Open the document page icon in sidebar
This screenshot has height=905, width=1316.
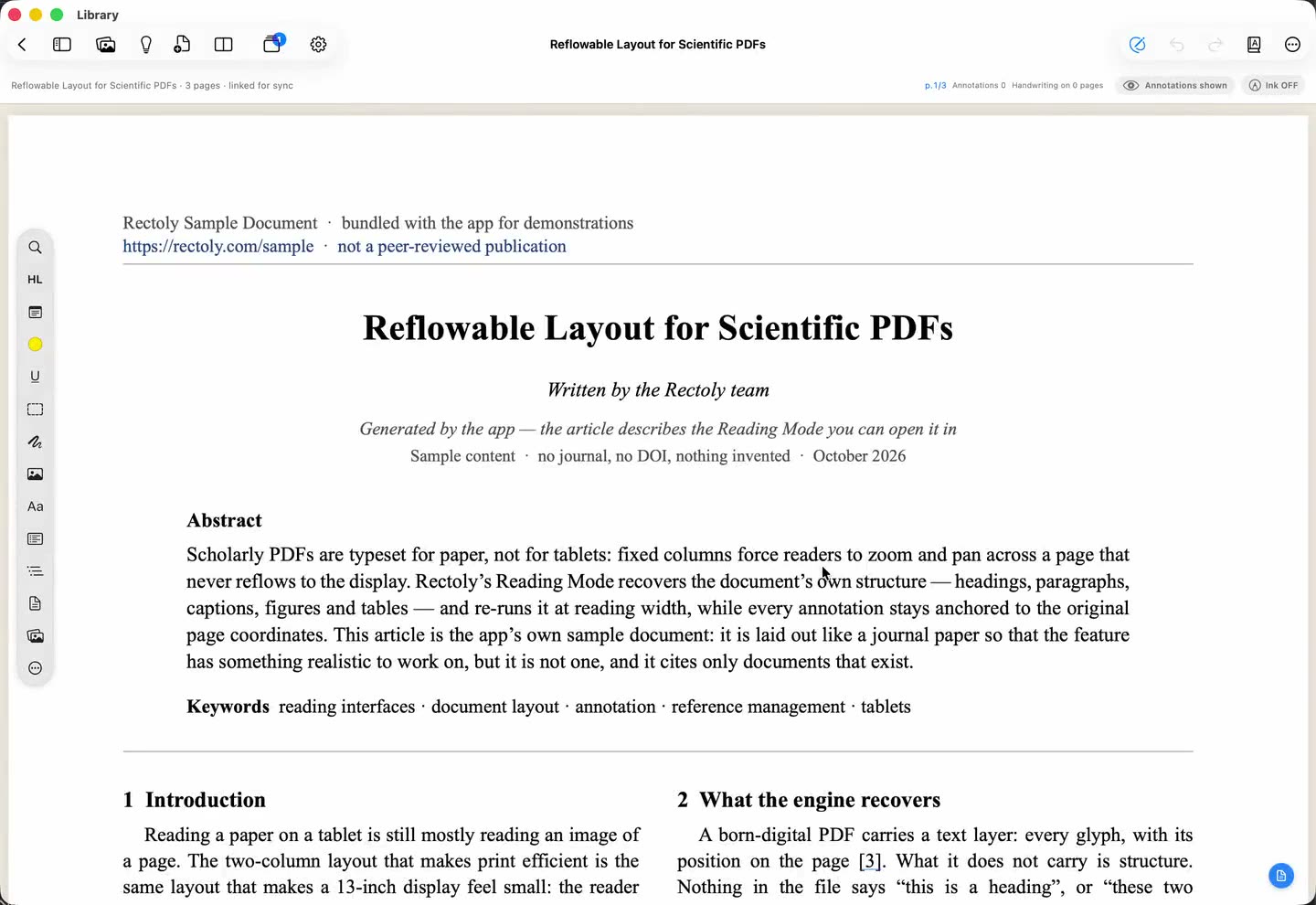click(x=35, y=603)
